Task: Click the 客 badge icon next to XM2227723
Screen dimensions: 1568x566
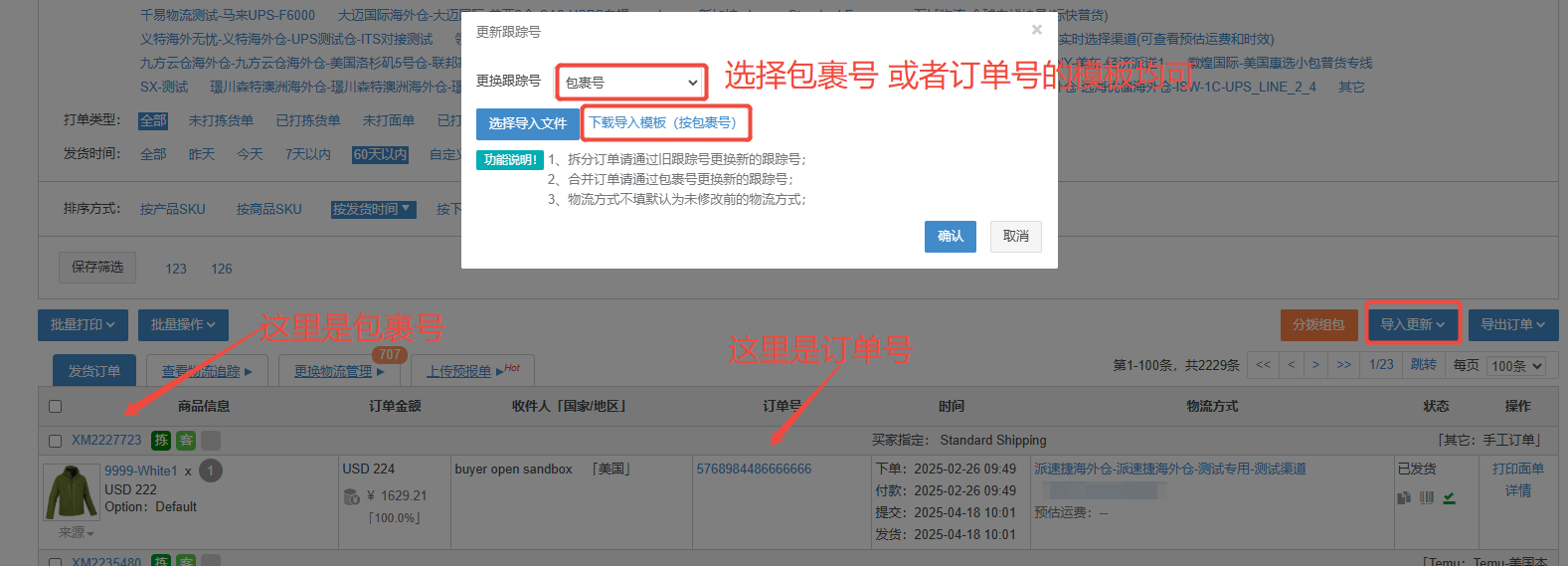Action: tap(186, 440)
